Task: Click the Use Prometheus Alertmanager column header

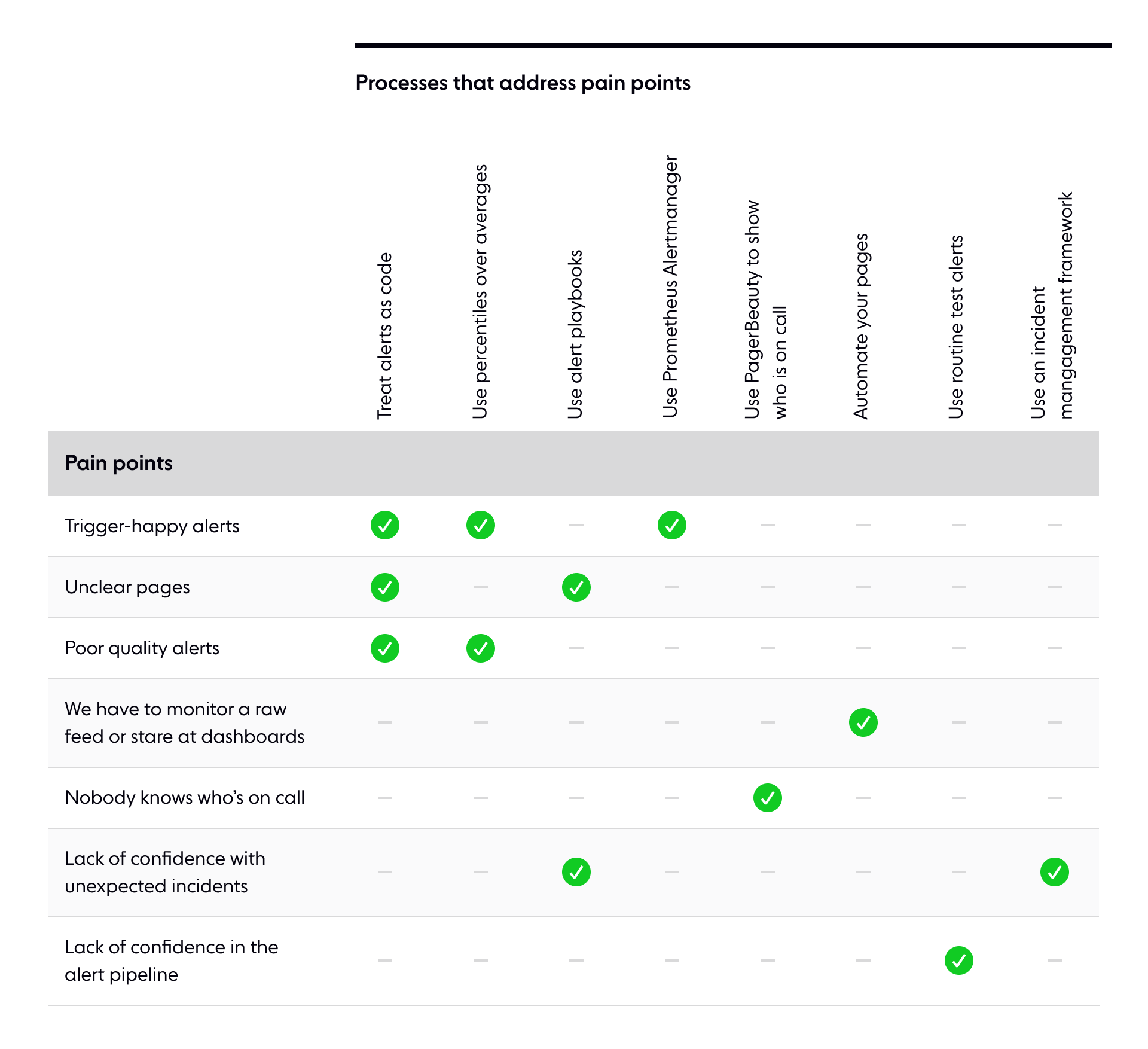Action: tap(671, 287)
